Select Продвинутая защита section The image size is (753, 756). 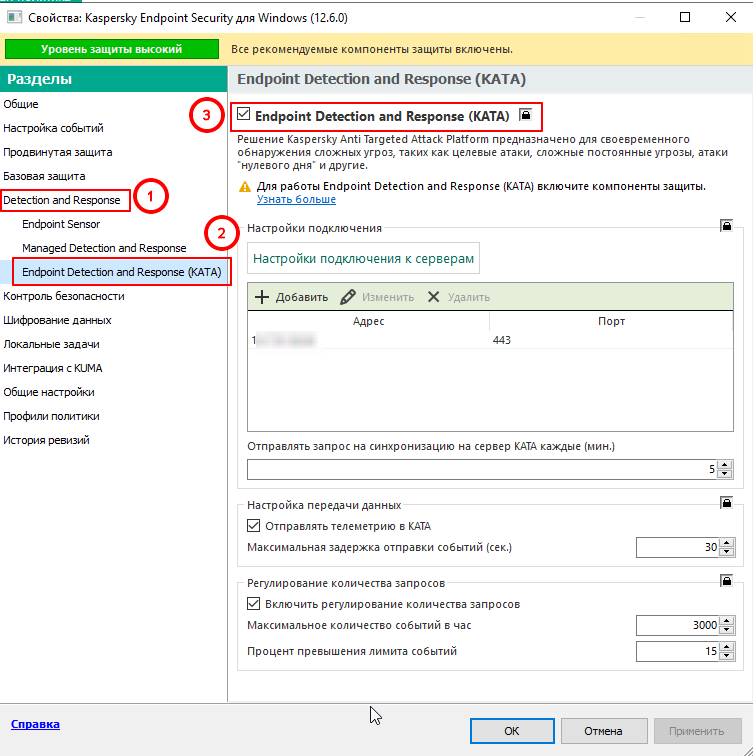pos(57,152)
